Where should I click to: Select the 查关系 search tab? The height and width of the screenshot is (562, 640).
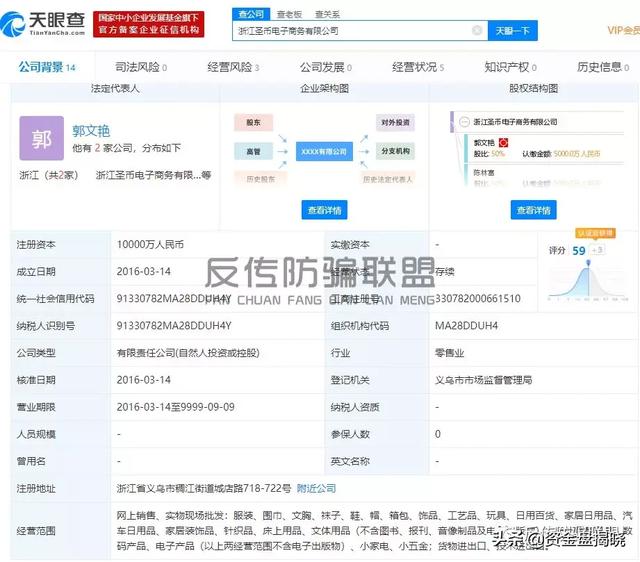pyautogui.click(x=327, y=14)
